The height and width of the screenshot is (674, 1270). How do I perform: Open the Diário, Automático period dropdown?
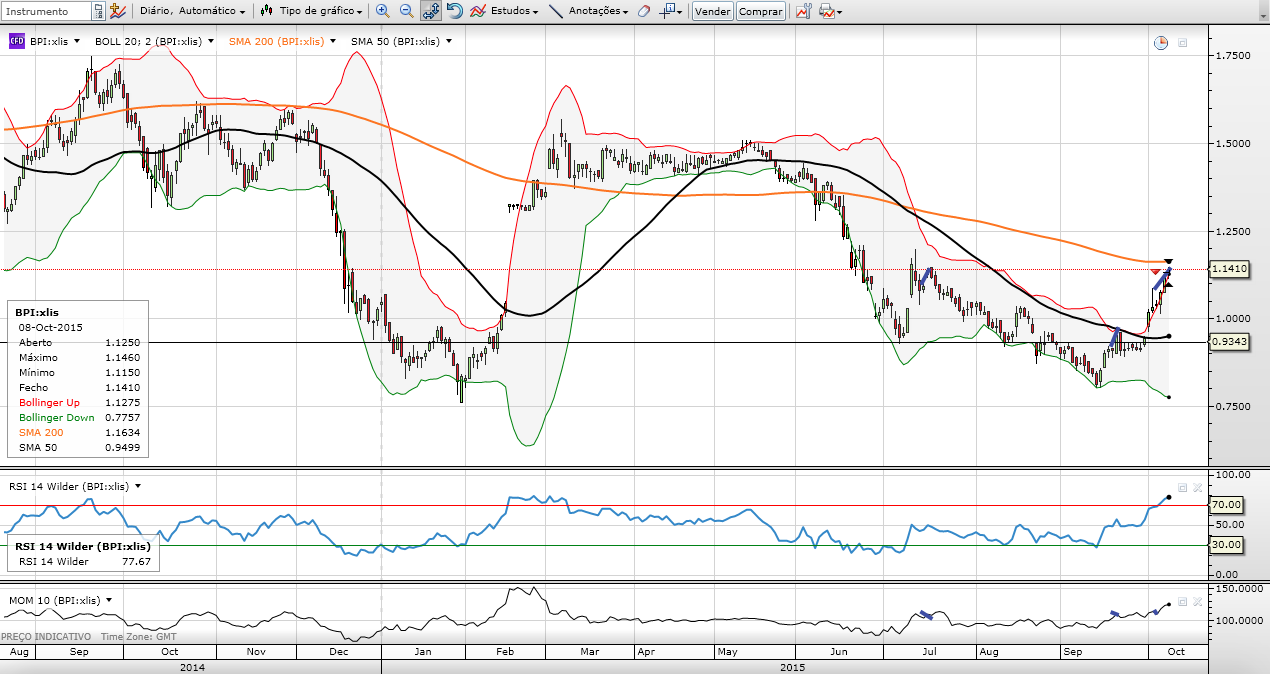tap(194, 11)
